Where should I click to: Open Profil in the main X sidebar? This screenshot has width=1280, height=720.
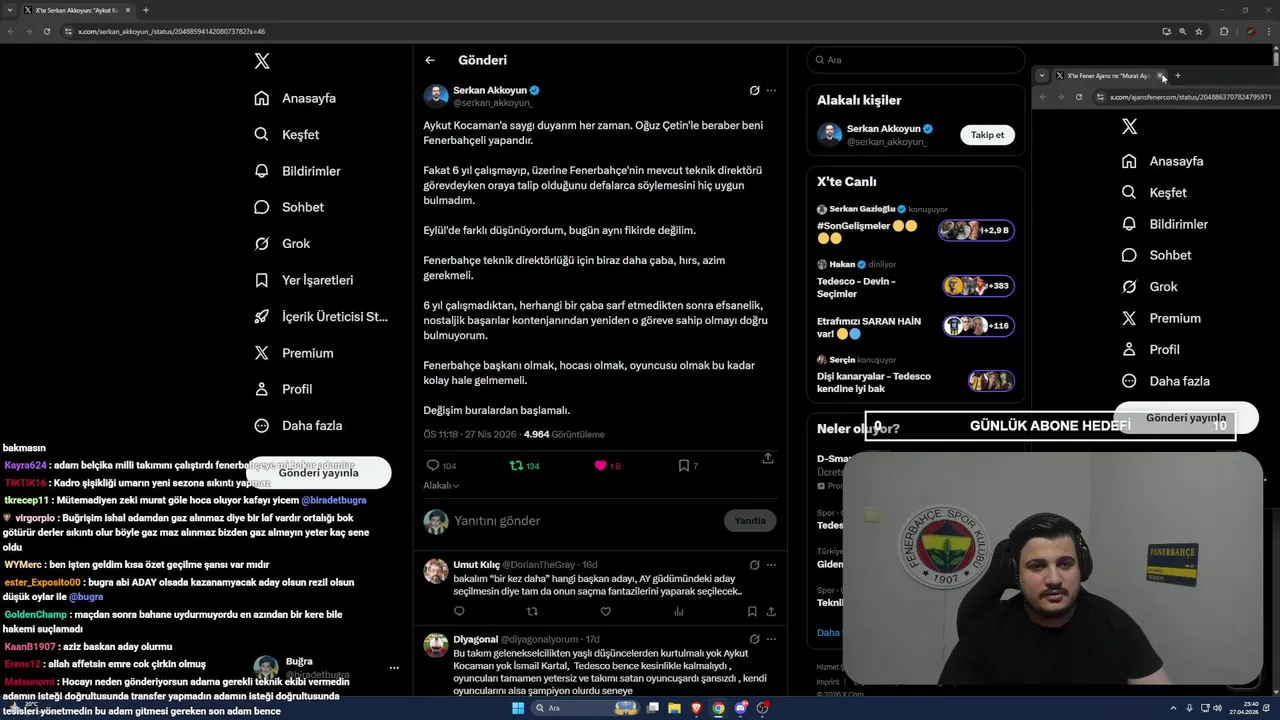point(282,389)
